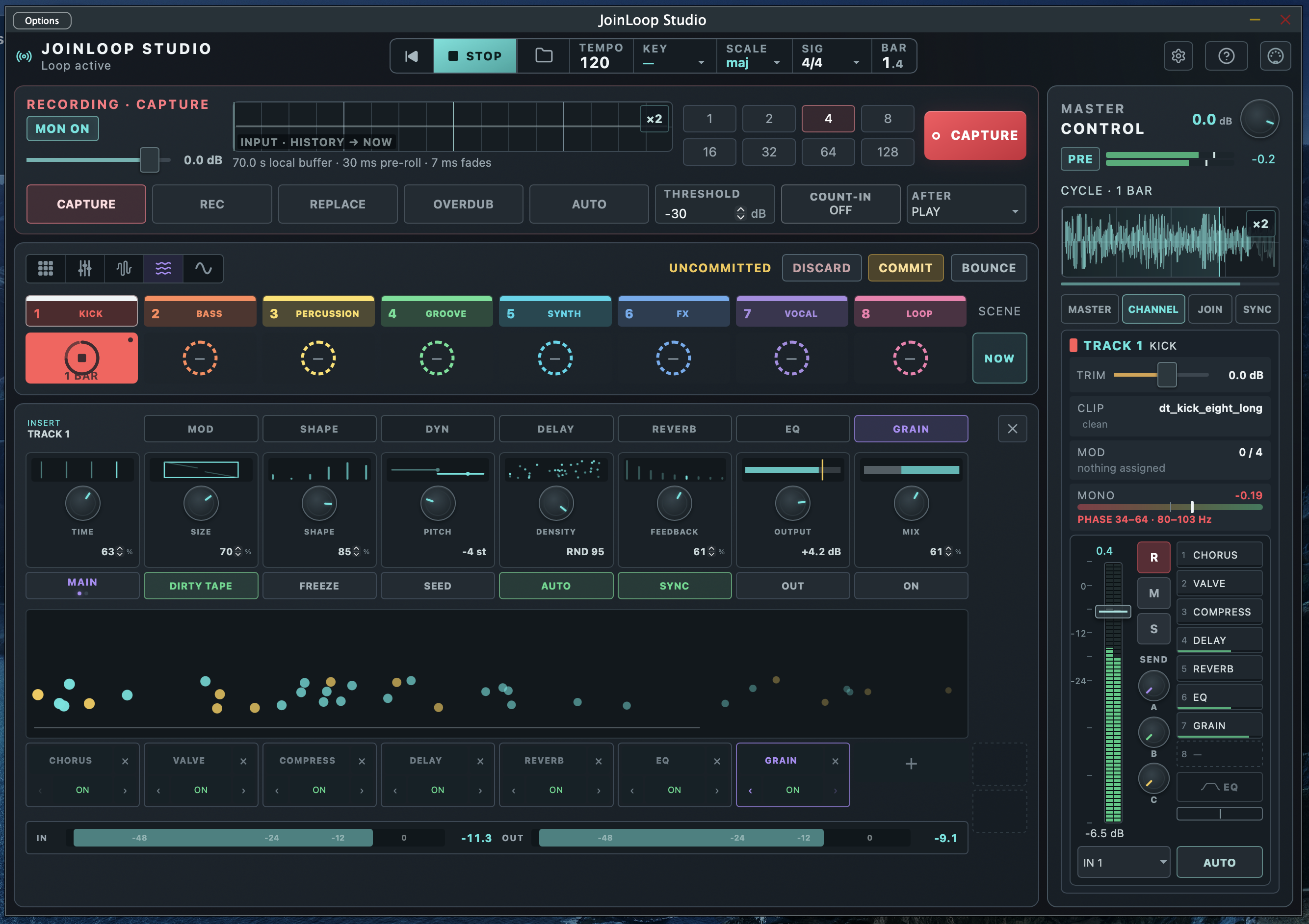Open the KEY dropdown
Viewport: 1309px width, 924px height.
[674, 56]
